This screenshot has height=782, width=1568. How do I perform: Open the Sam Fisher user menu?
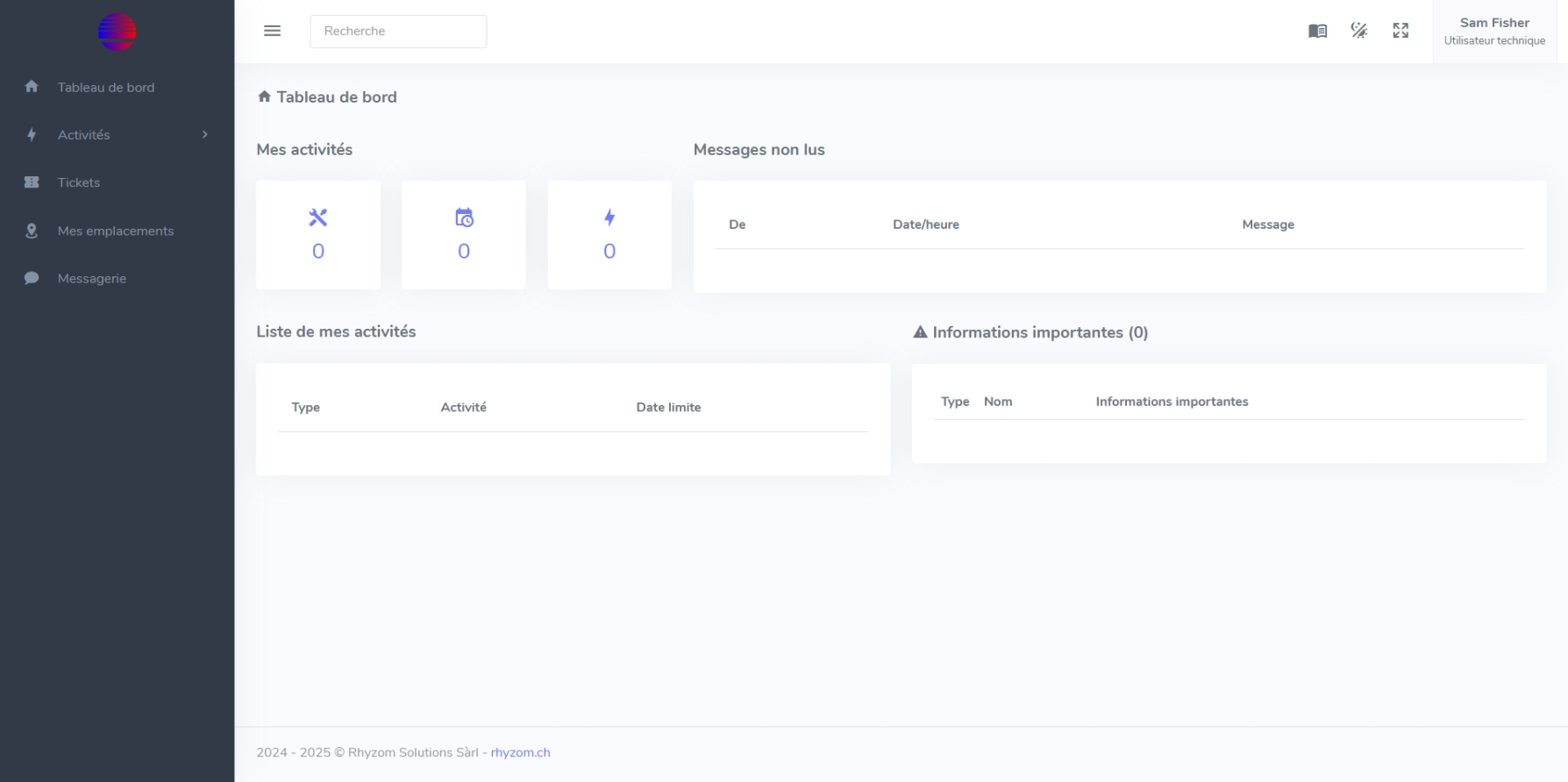tap(1494, 32)
